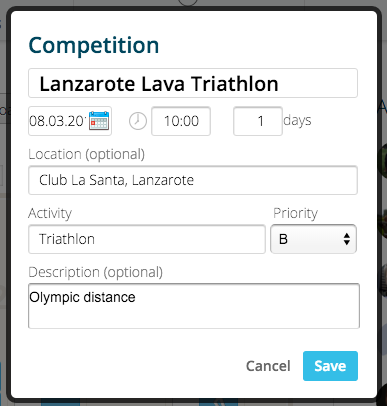Focus the Lanzarote Lava Triathlon name field
This screenshot has height=406, width=387.
pos(193,83)
